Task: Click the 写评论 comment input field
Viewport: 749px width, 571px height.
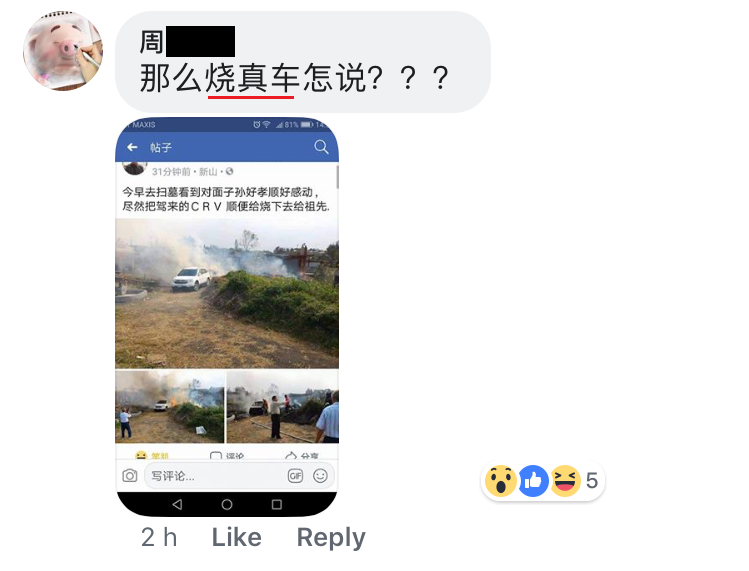Action: coord(239,476)
